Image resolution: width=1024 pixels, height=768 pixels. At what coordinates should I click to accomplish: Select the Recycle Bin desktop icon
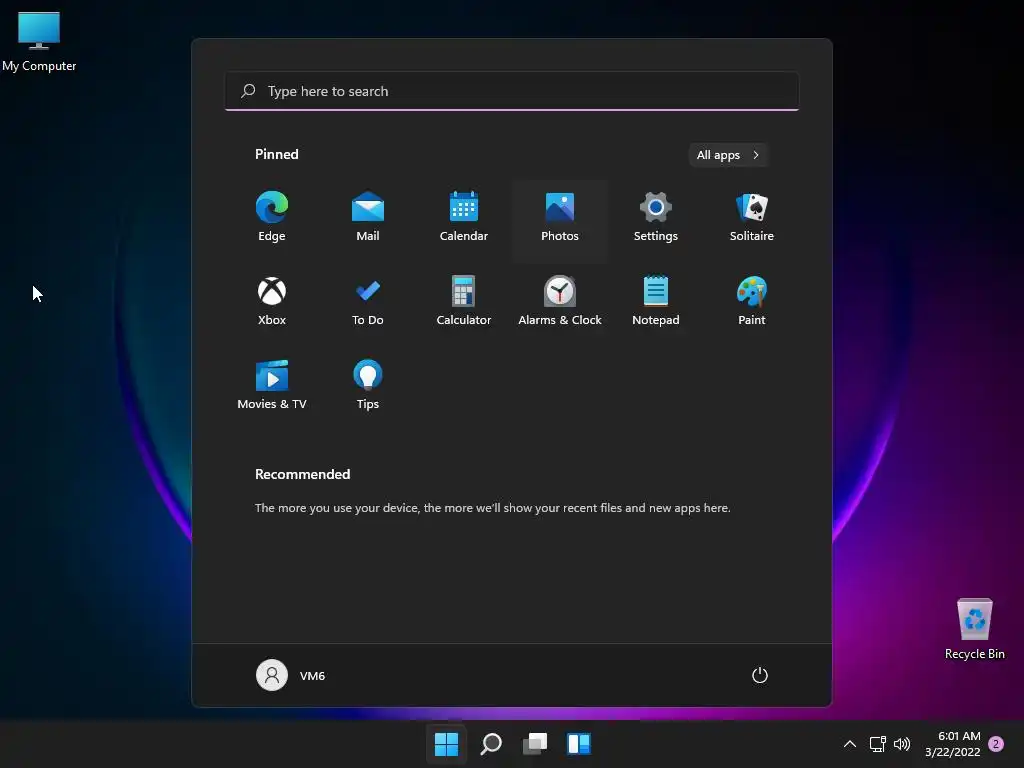point(974,629)
